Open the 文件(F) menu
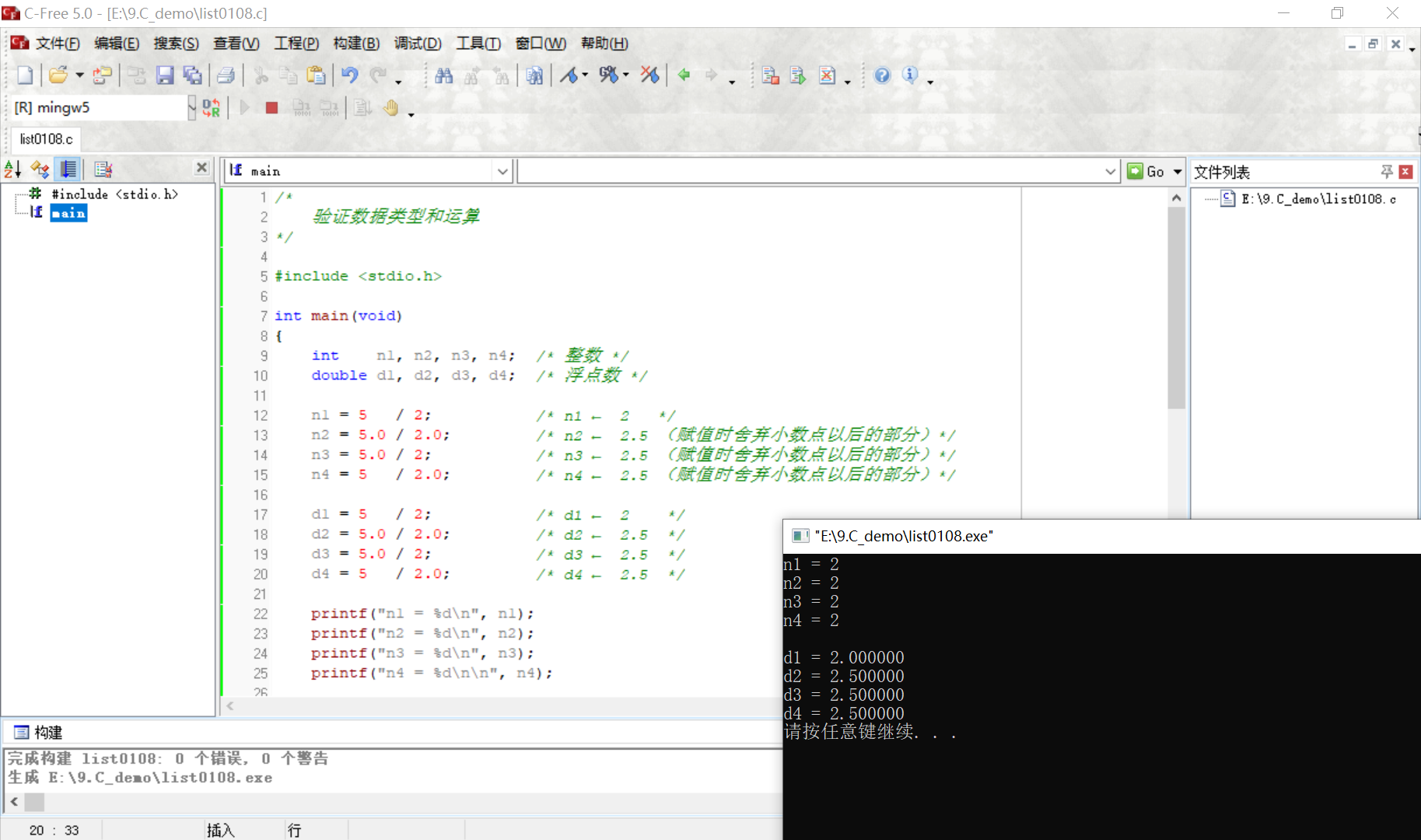This screenshot has width=1421, height=840. pos(58,44)
